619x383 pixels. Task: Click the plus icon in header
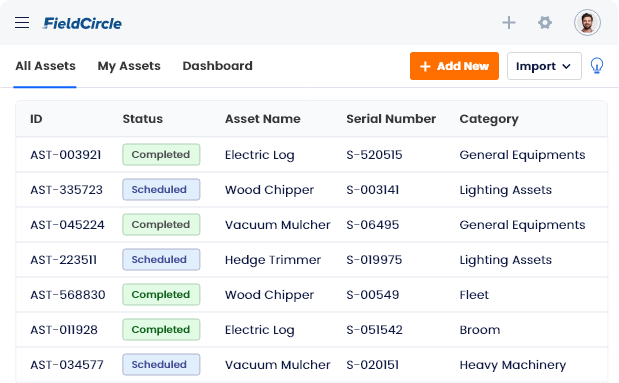[x=509, y=23]
